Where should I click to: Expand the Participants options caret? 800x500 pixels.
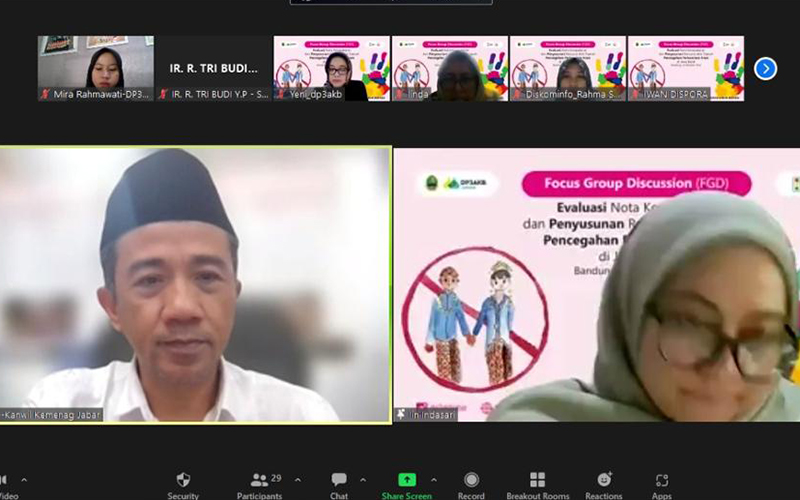click(297, 480)
